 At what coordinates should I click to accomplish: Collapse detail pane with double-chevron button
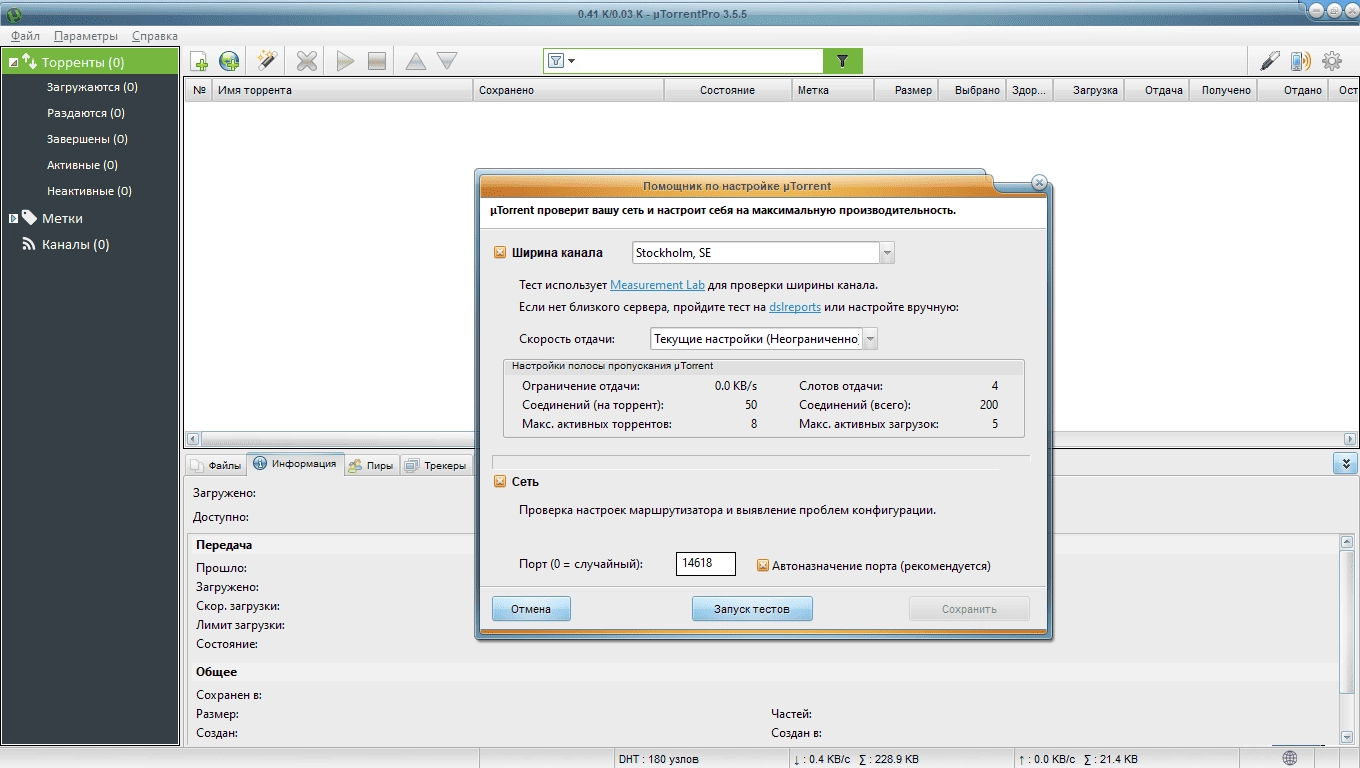click(1346, 464)
